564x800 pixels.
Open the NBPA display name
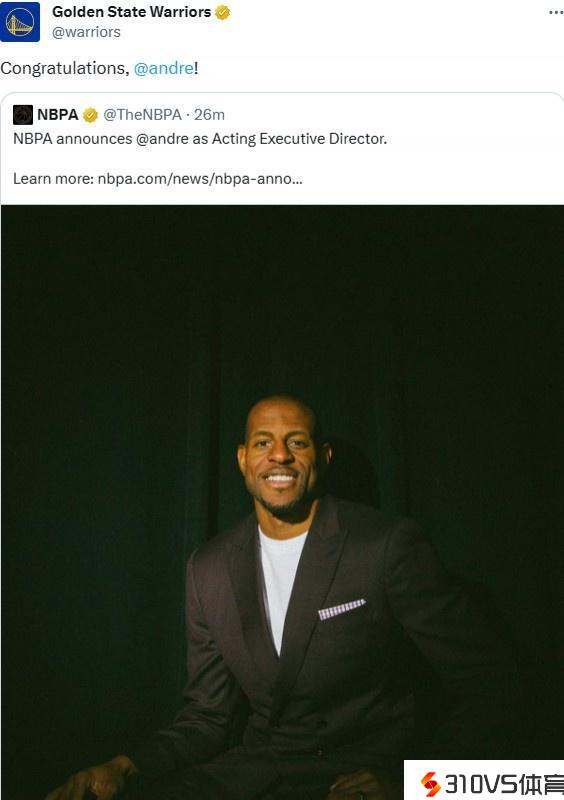[x=58, y=115]
